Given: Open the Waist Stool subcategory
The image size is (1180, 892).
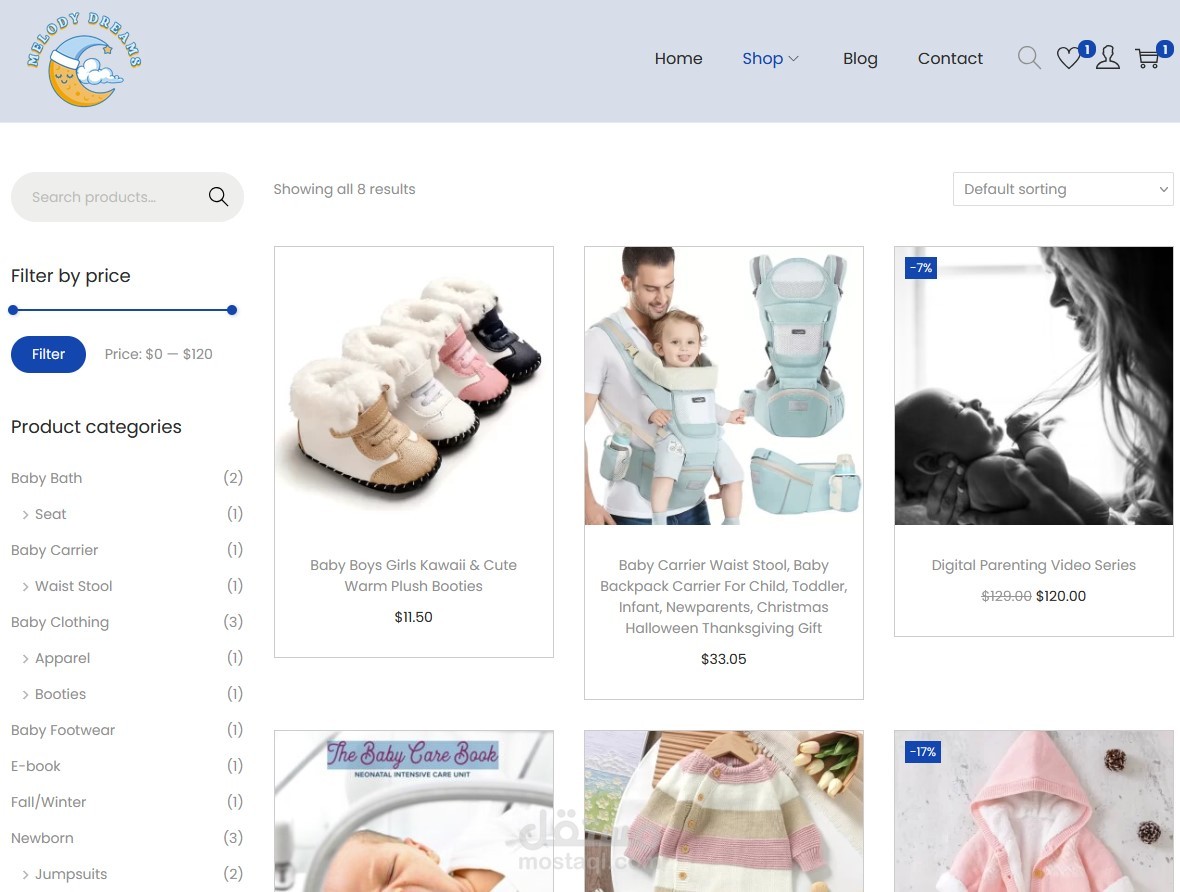Looking at the screenshot, I should coord(74,586).
